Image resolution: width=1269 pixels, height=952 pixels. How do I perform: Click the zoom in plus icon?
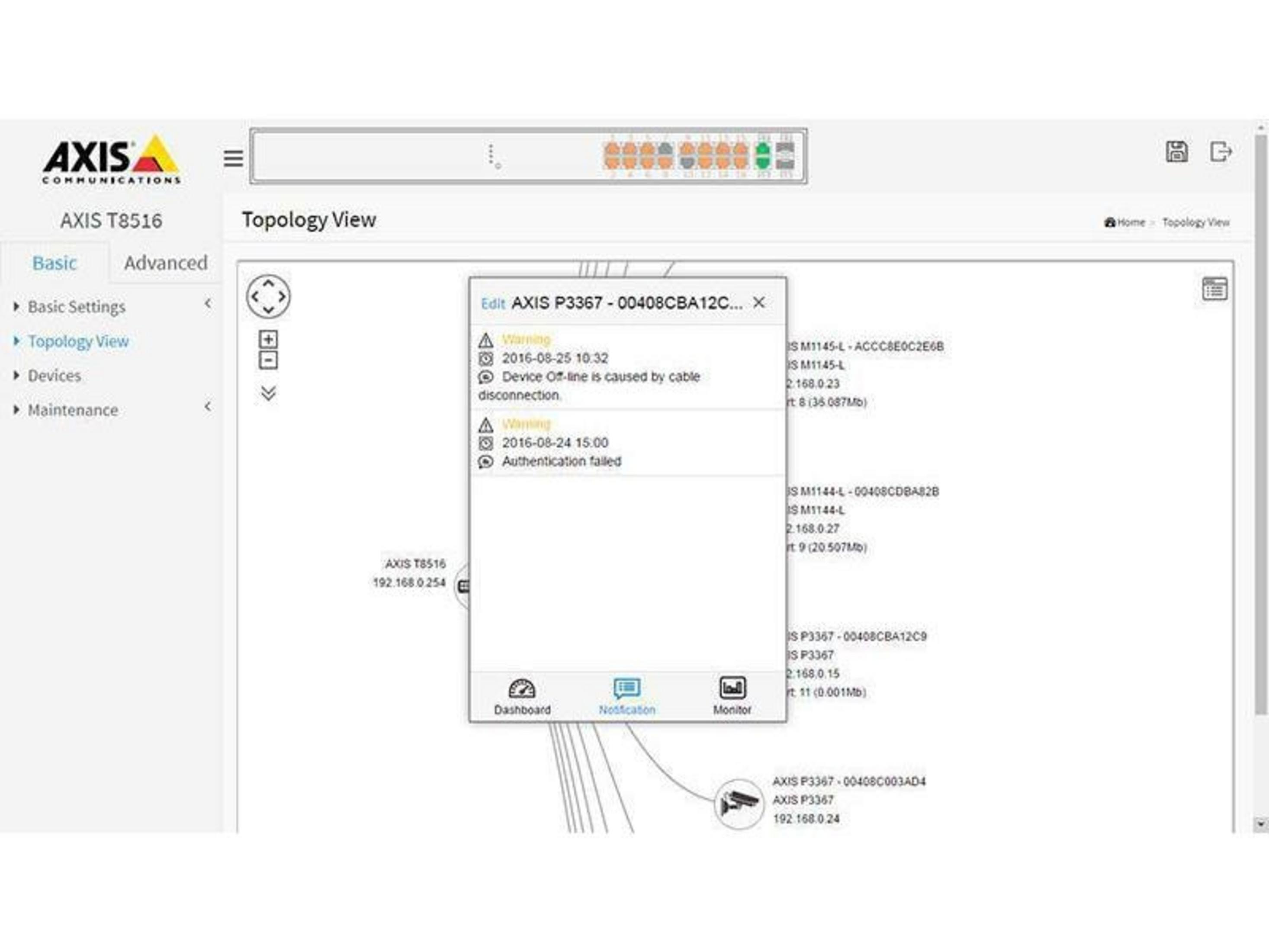tap(268, 339)
